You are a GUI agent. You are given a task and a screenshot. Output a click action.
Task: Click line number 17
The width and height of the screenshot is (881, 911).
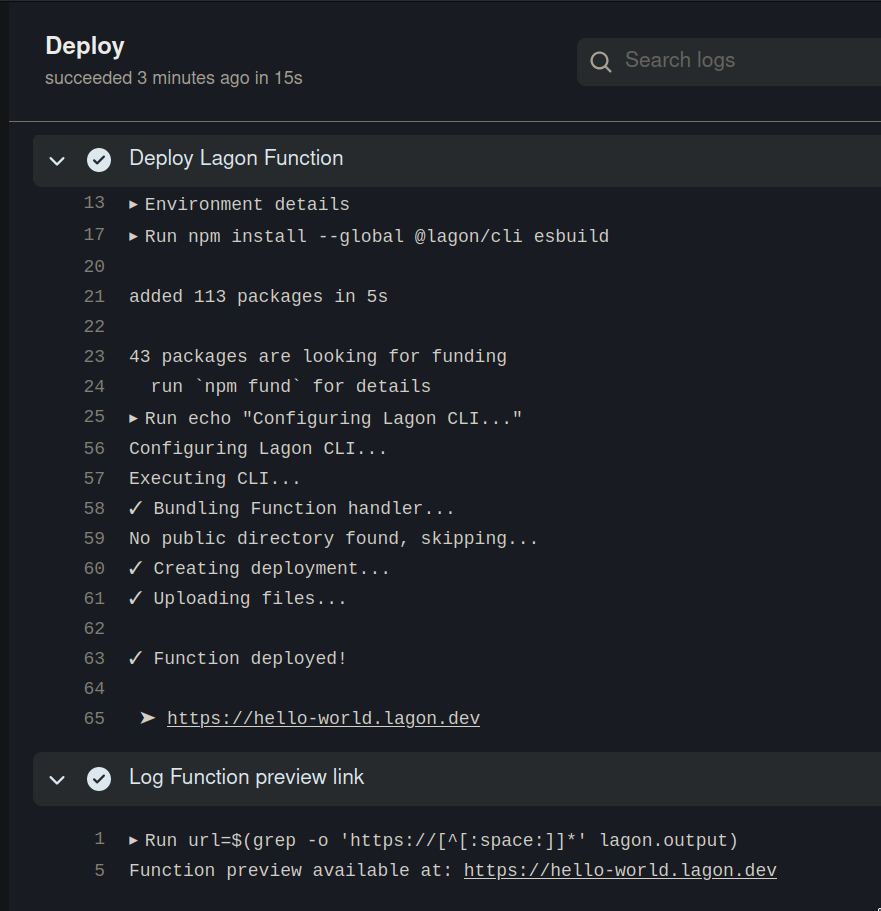point(94,235)
